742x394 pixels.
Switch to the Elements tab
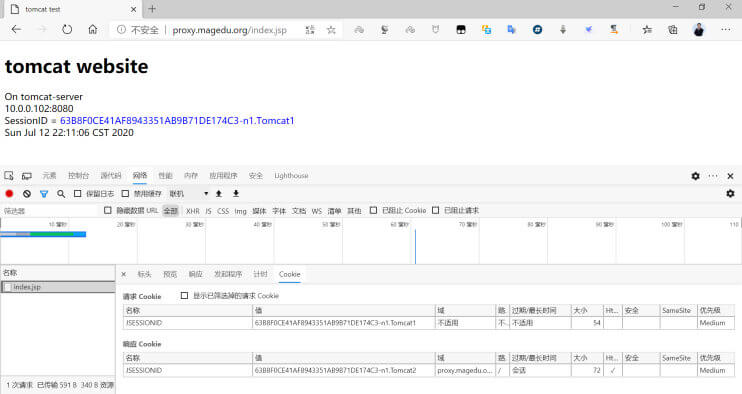coord(49,175)
